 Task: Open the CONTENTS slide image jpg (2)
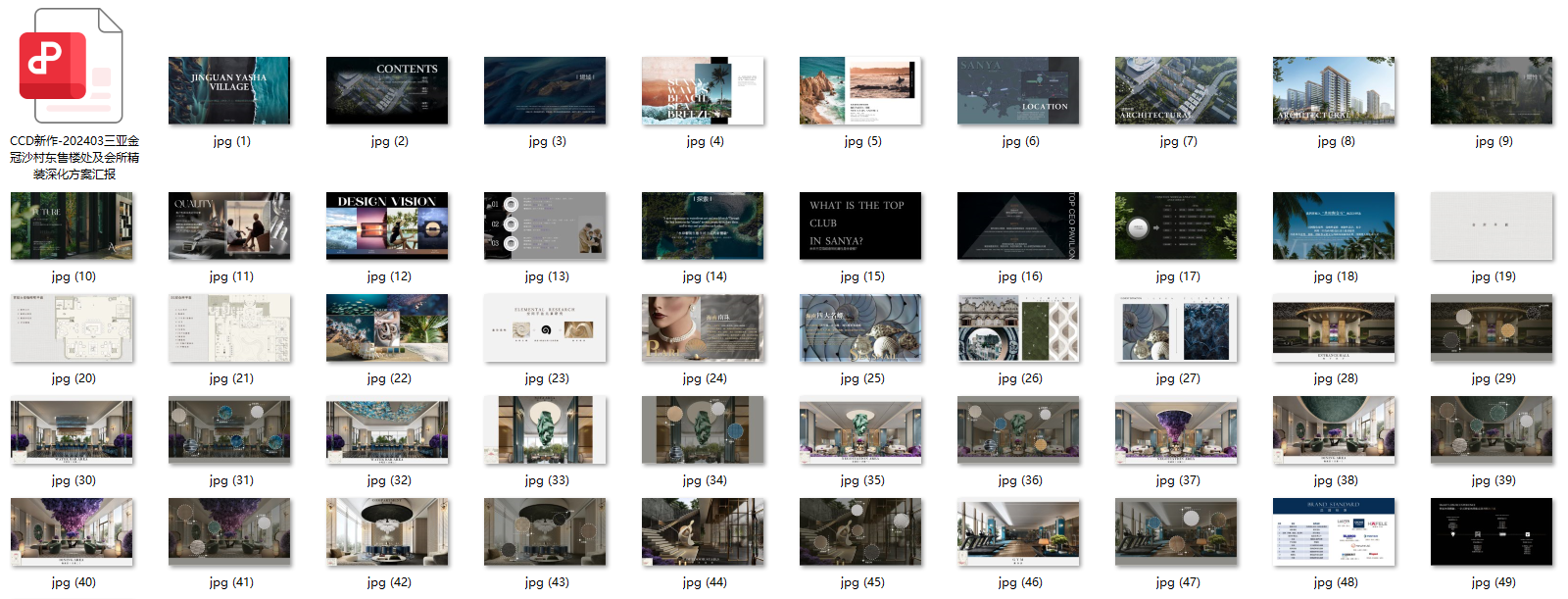tap(387, 90)
